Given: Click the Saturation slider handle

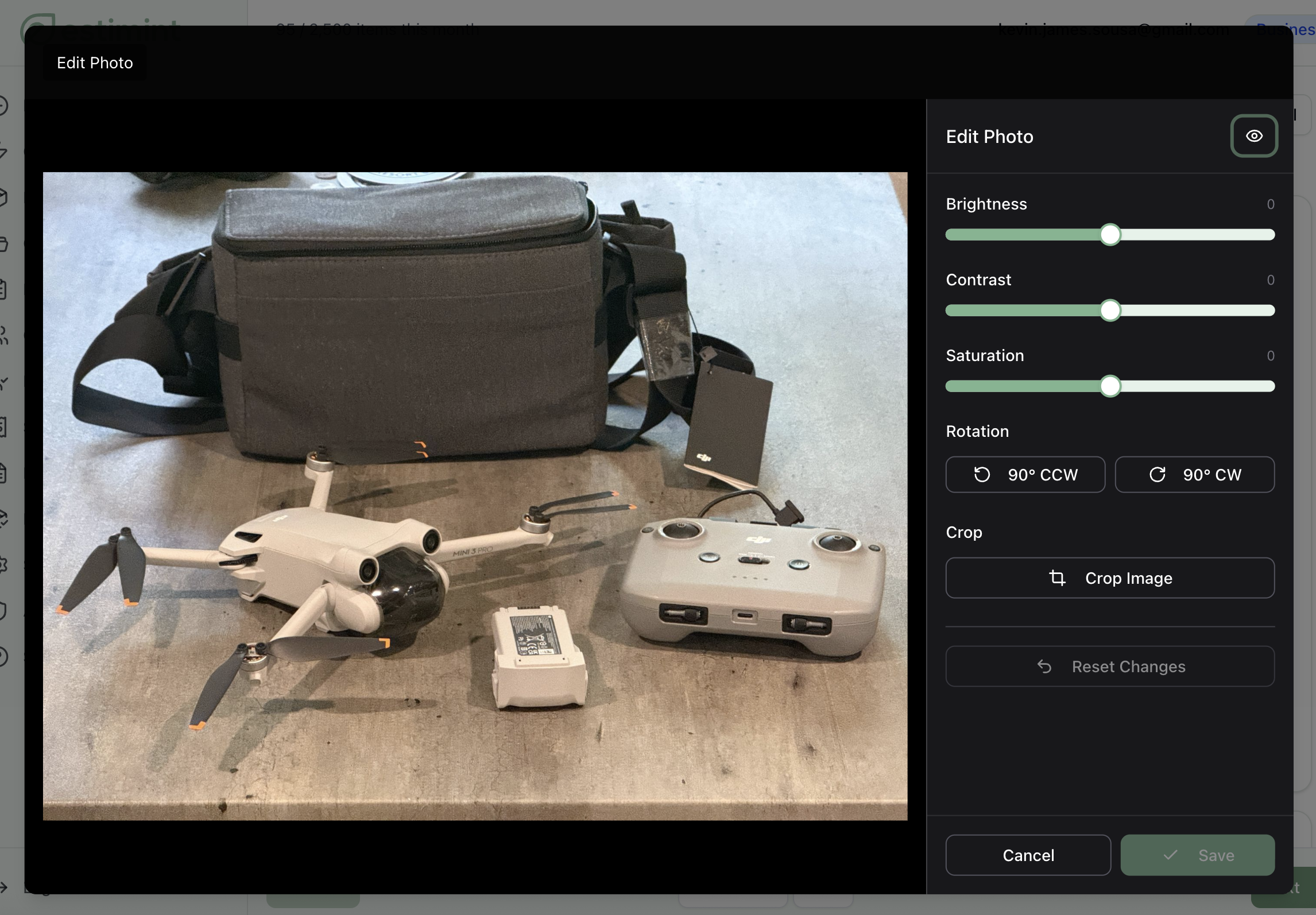Looking at the screenshot, I should (x=1110, y=386).
